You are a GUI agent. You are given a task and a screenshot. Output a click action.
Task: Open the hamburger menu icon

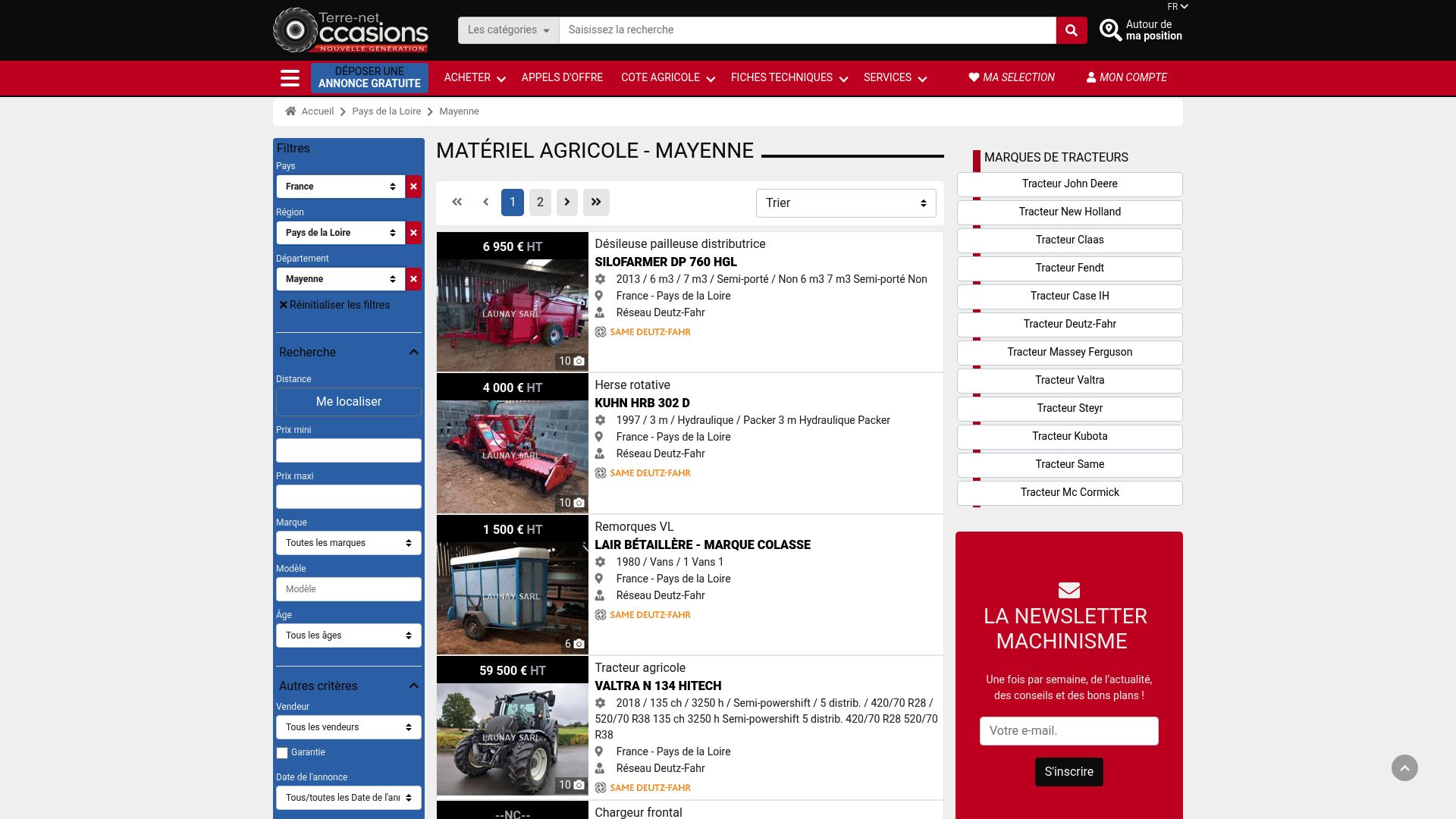coord(290,78)
